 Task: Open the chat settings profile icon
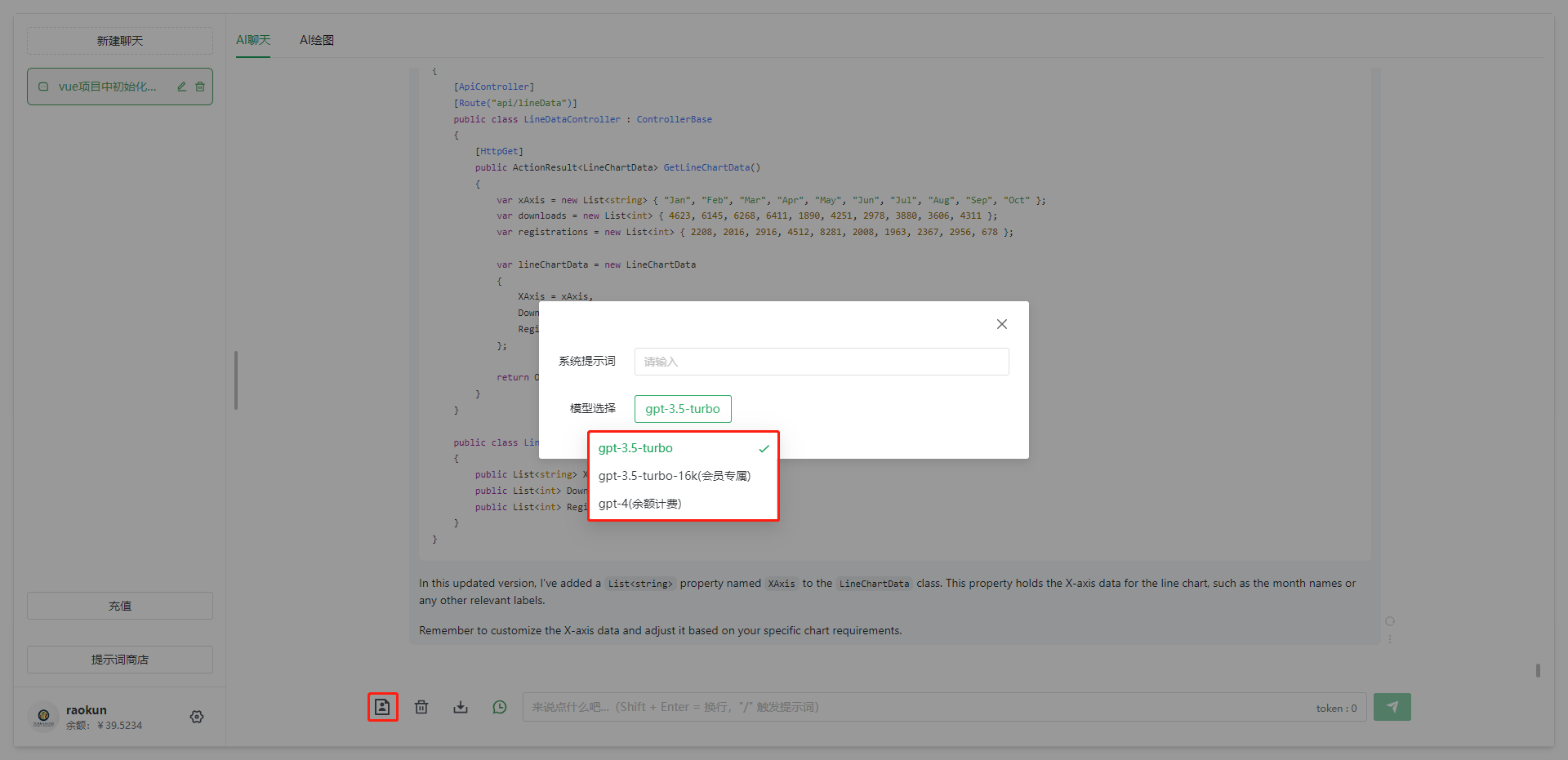tap(382, 707)
